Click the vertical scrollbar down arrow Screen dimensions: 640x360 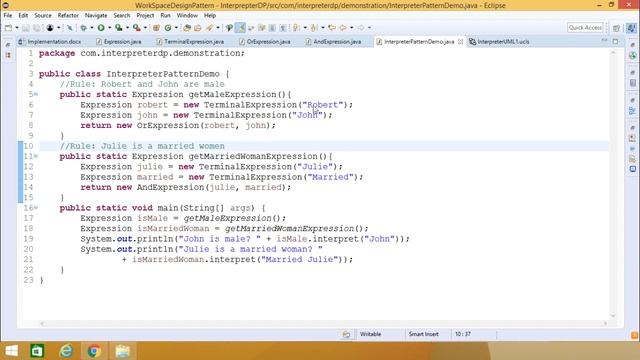613,316
